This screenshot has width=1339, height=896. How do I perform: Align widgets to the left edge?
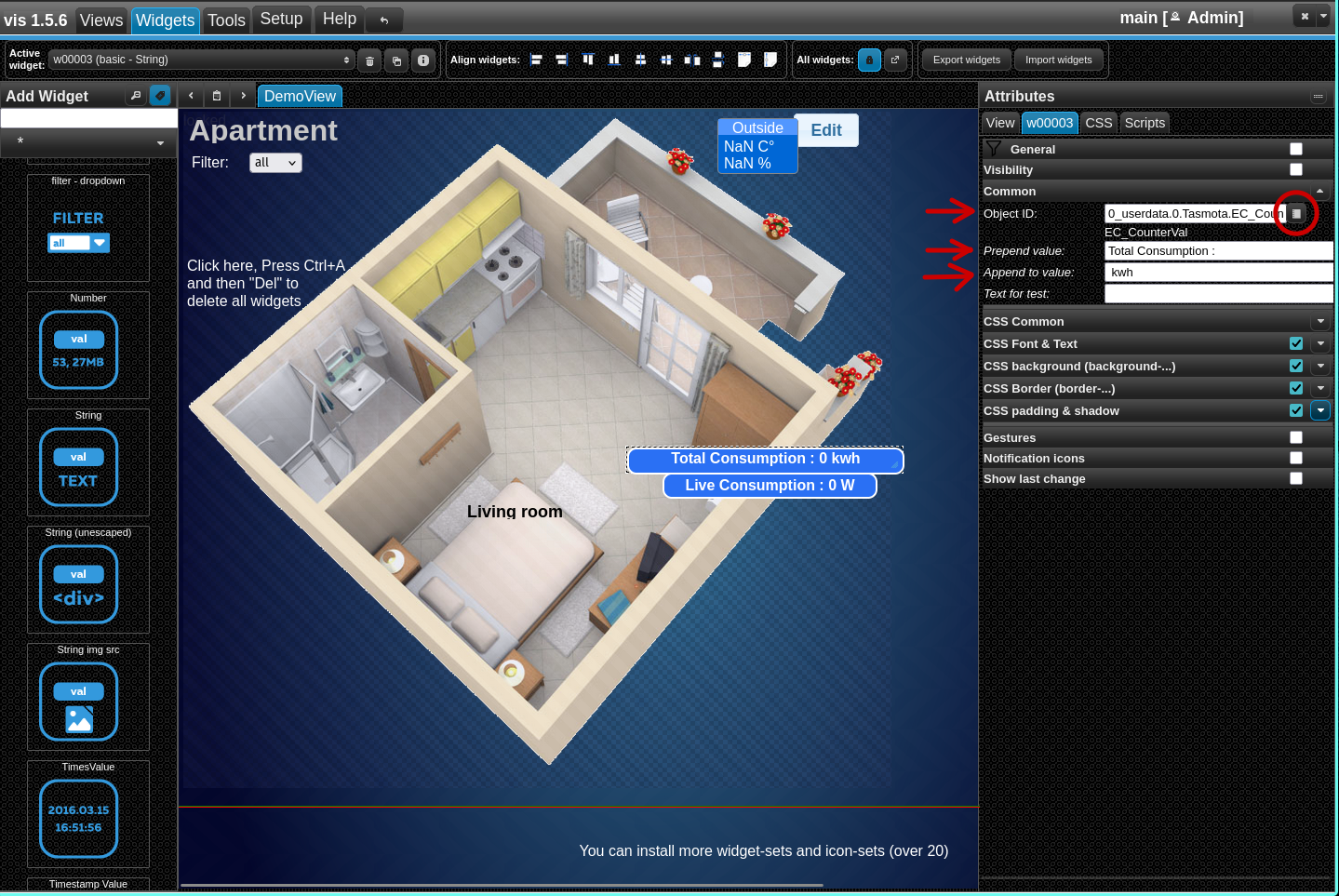536,60
